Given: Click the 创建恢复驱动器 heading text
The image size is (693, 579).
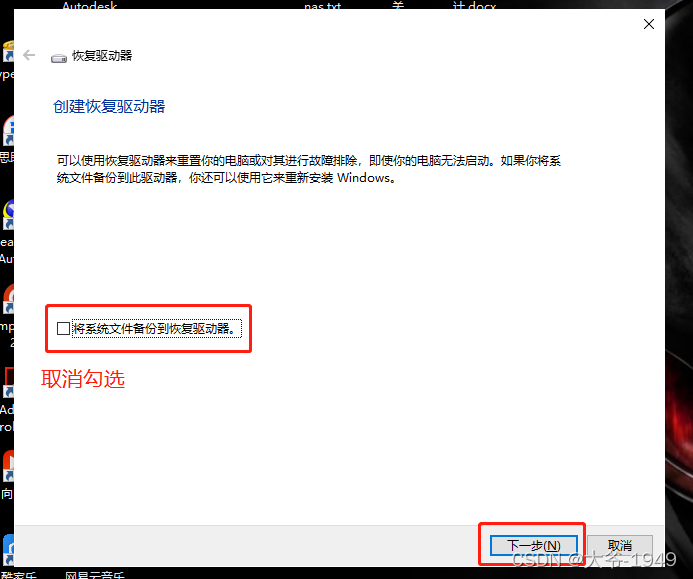Looking at the screenshot, I should coord(109,107).
